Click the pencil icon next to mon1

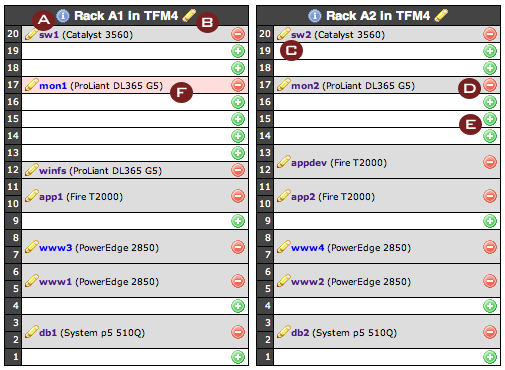coord(32,85)
